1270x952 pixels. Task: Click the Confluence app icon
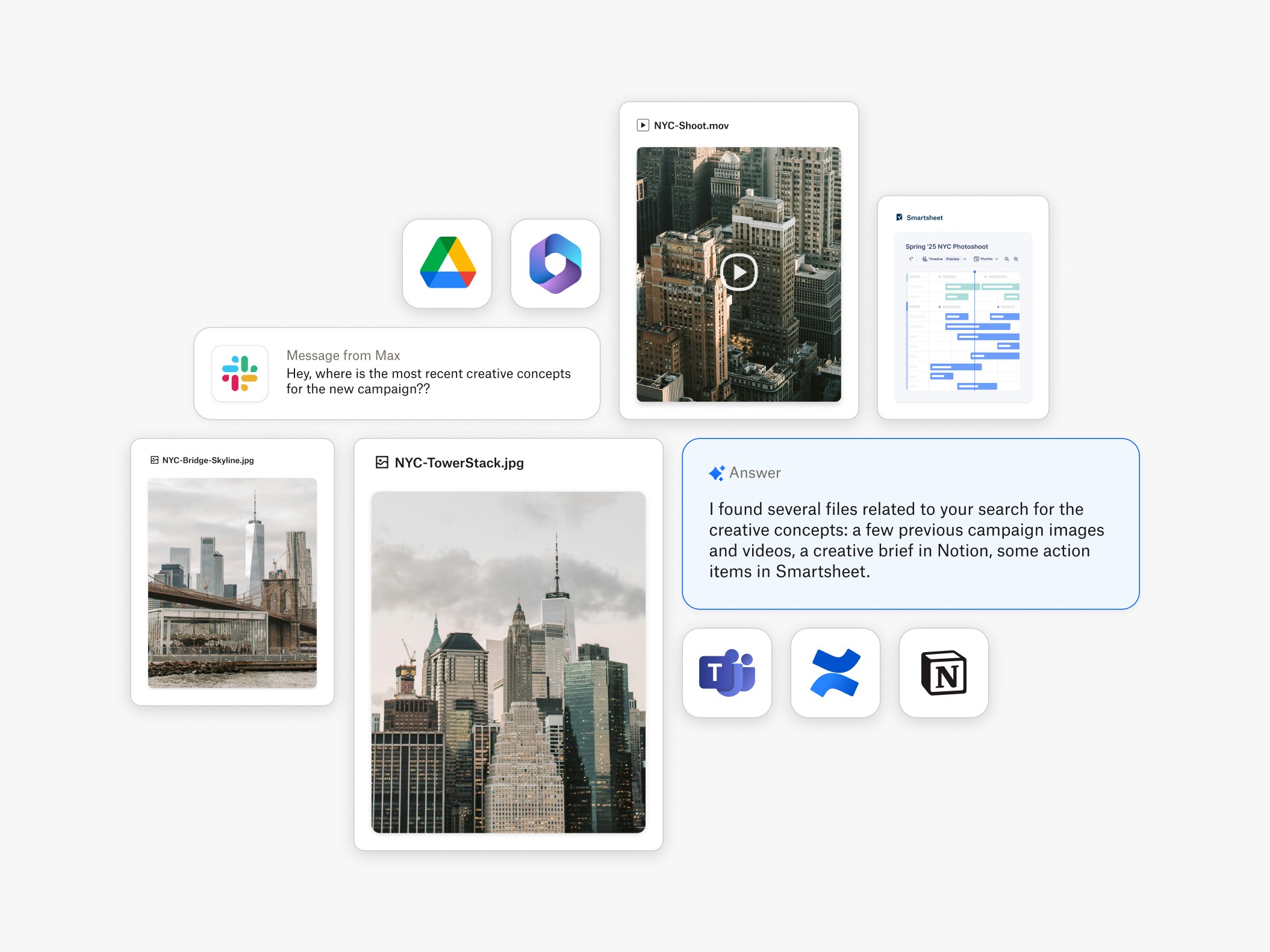click(x=835, y=673)
